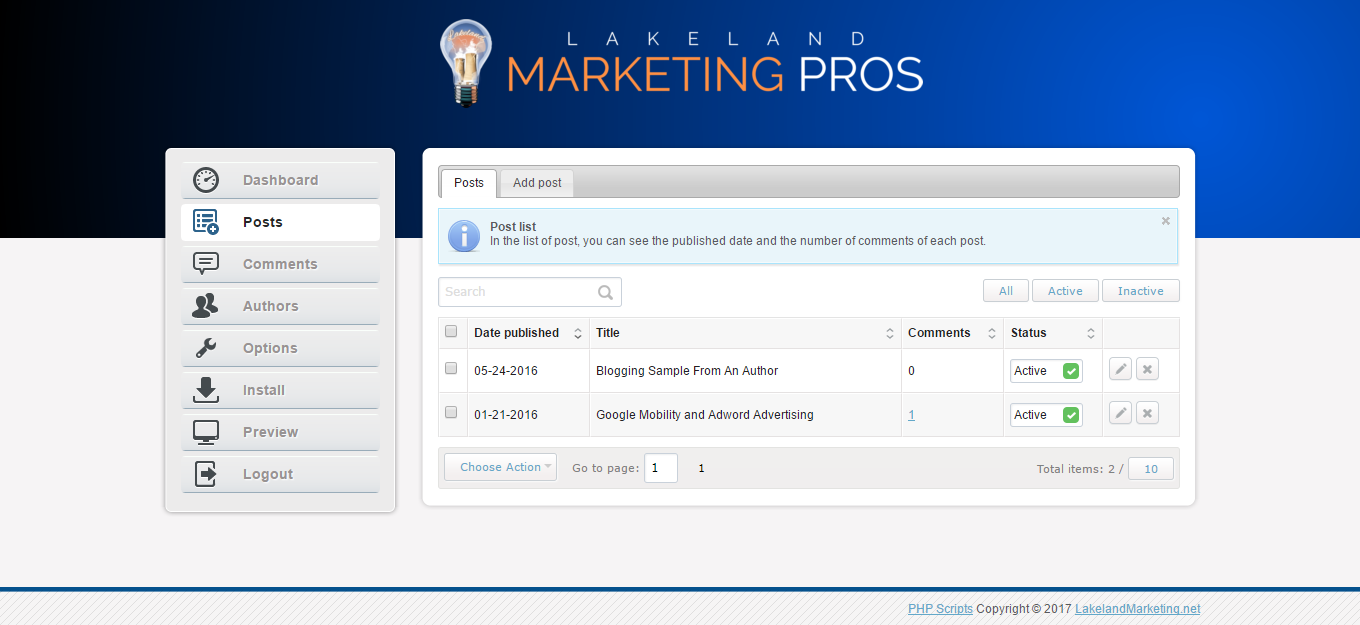Viewport: 1360px width, 625px height.
Task: Click the Install download icon
Action: 206,390
